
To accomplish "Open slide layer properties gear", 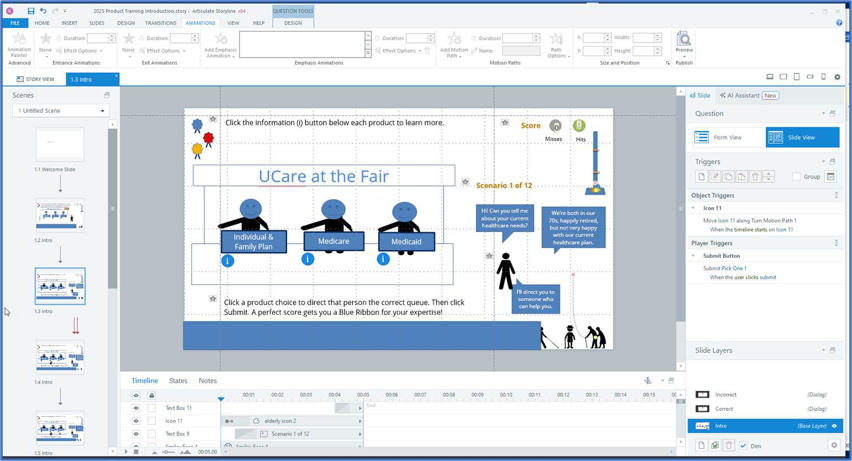I will pyautogui.click(x=834, y=445).
